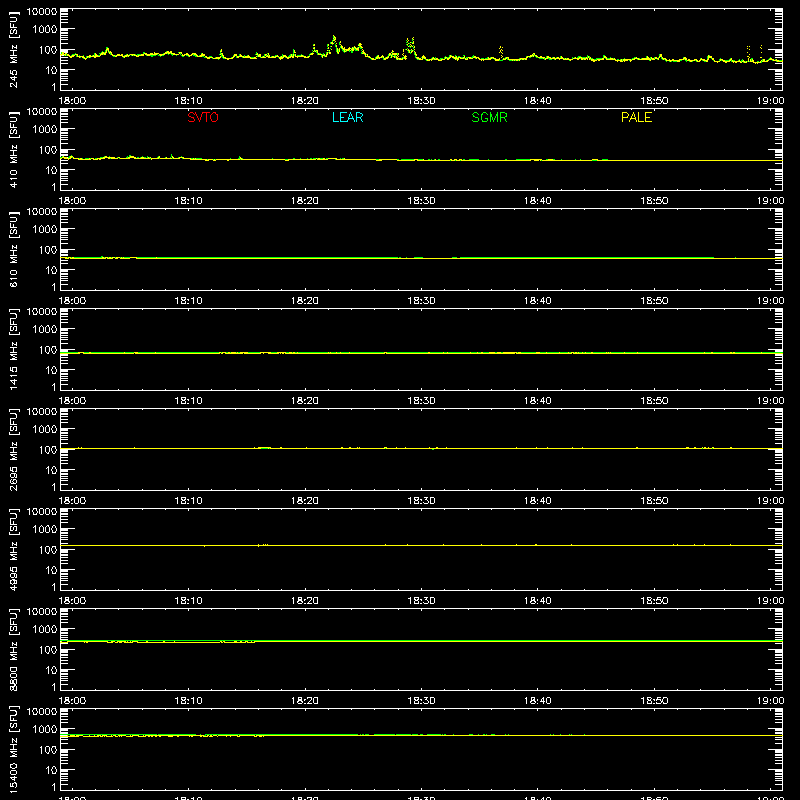Screen dimensions: 800x800
Task: Click the 1000 tick label on the 2695 MHz axis
Action: [x=45, y=430]
